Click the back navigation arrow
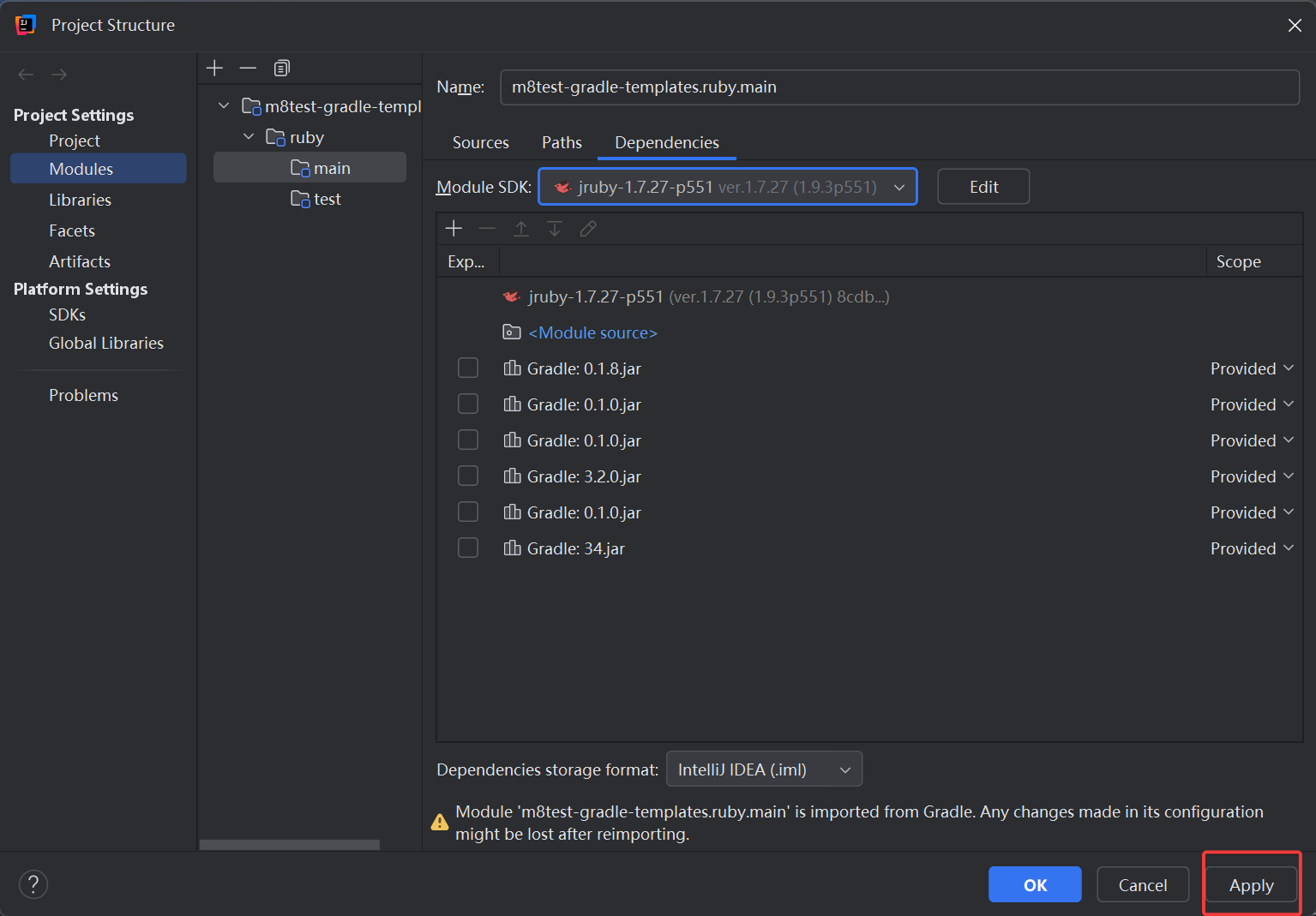 26,75
